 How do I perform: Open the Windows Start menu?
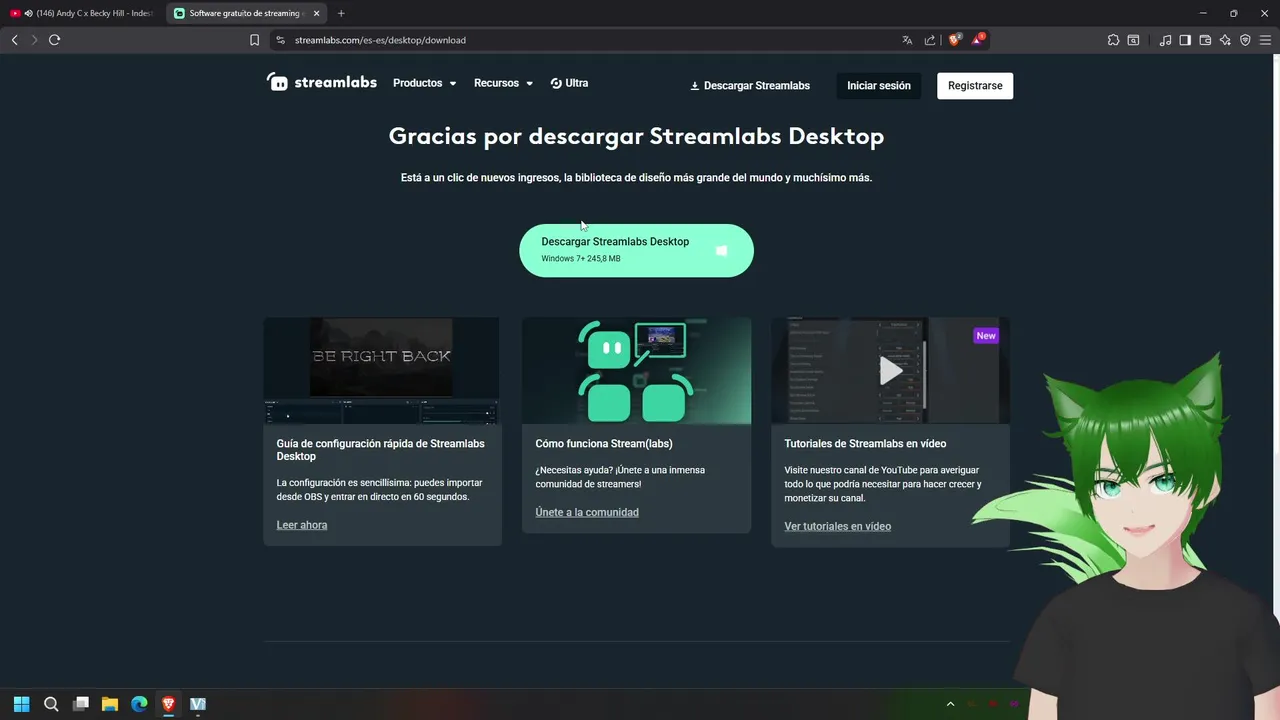tap(21, 704)
